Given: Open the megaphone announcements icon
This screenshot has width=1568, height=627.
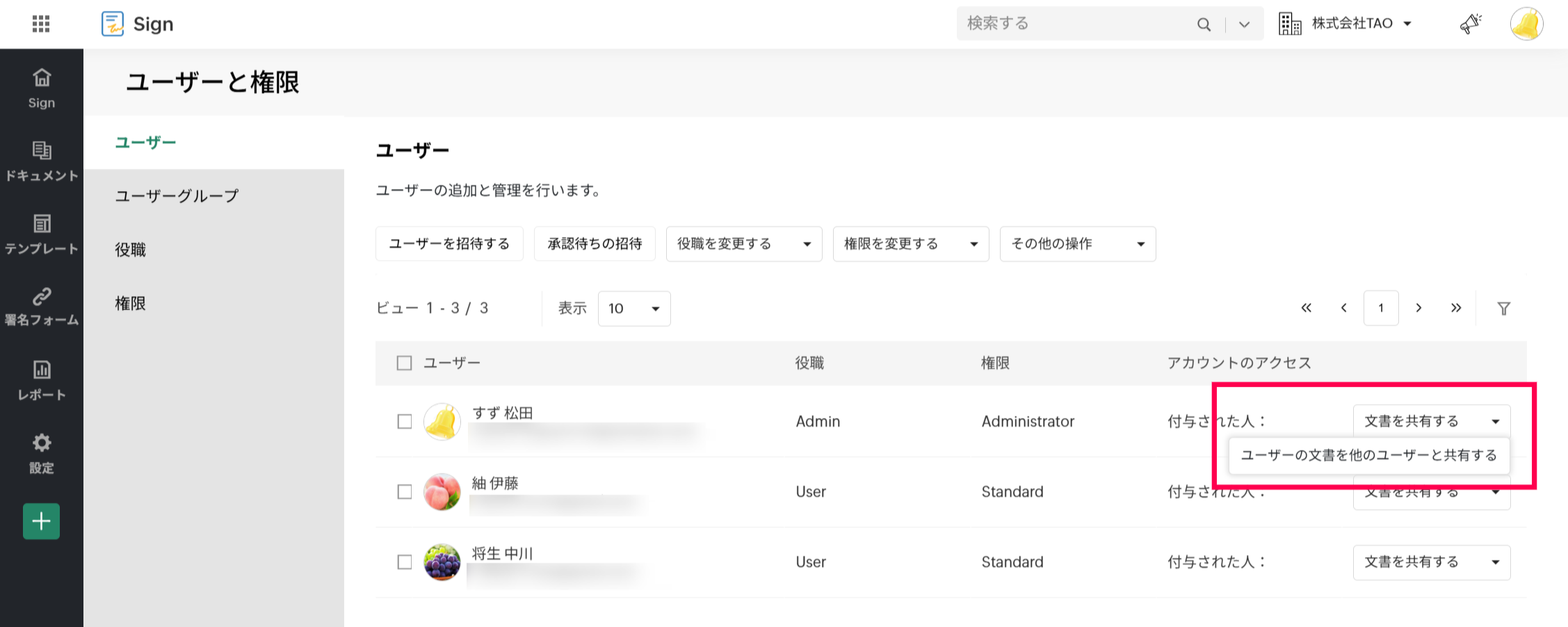Looking at the screenshot, I should pos(1470,24).
